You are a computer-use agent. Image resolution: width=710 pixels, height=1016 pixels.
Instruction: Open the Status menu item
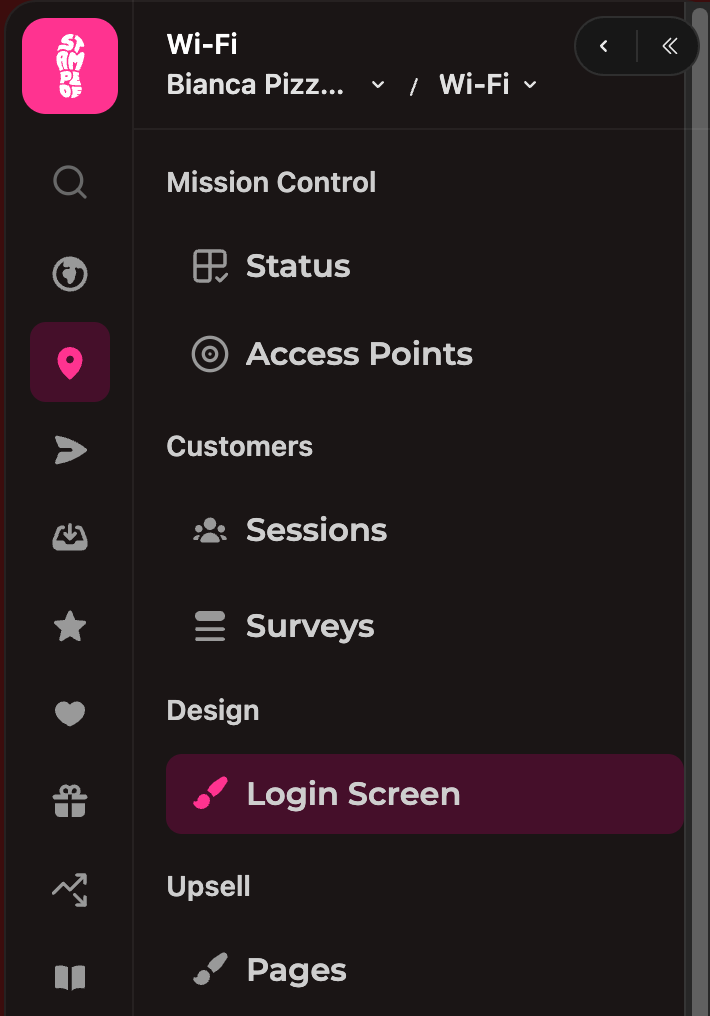(x=298, y=266)
